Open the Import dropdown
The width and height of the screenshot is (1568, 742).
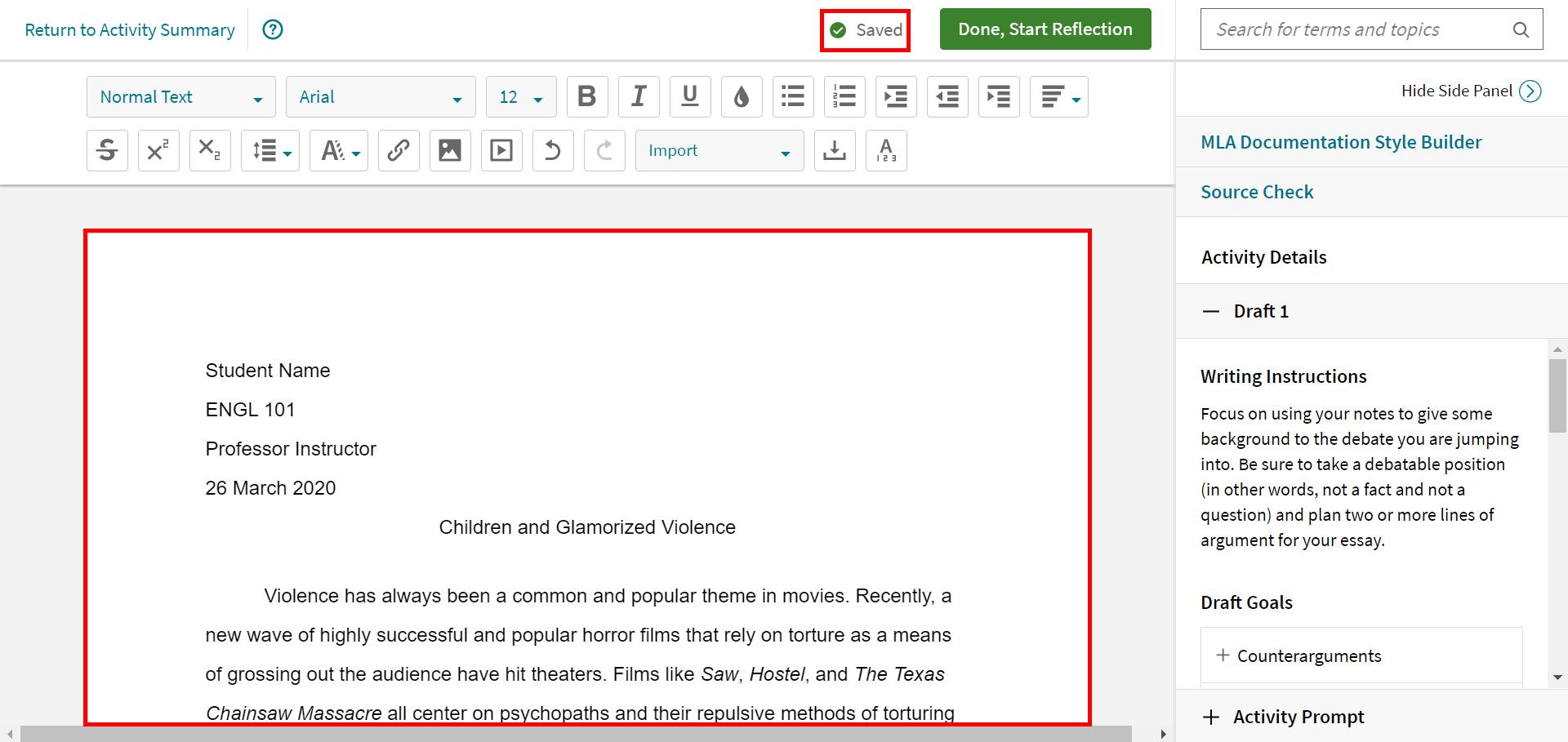pyautogui.click(x=719, y=150)
